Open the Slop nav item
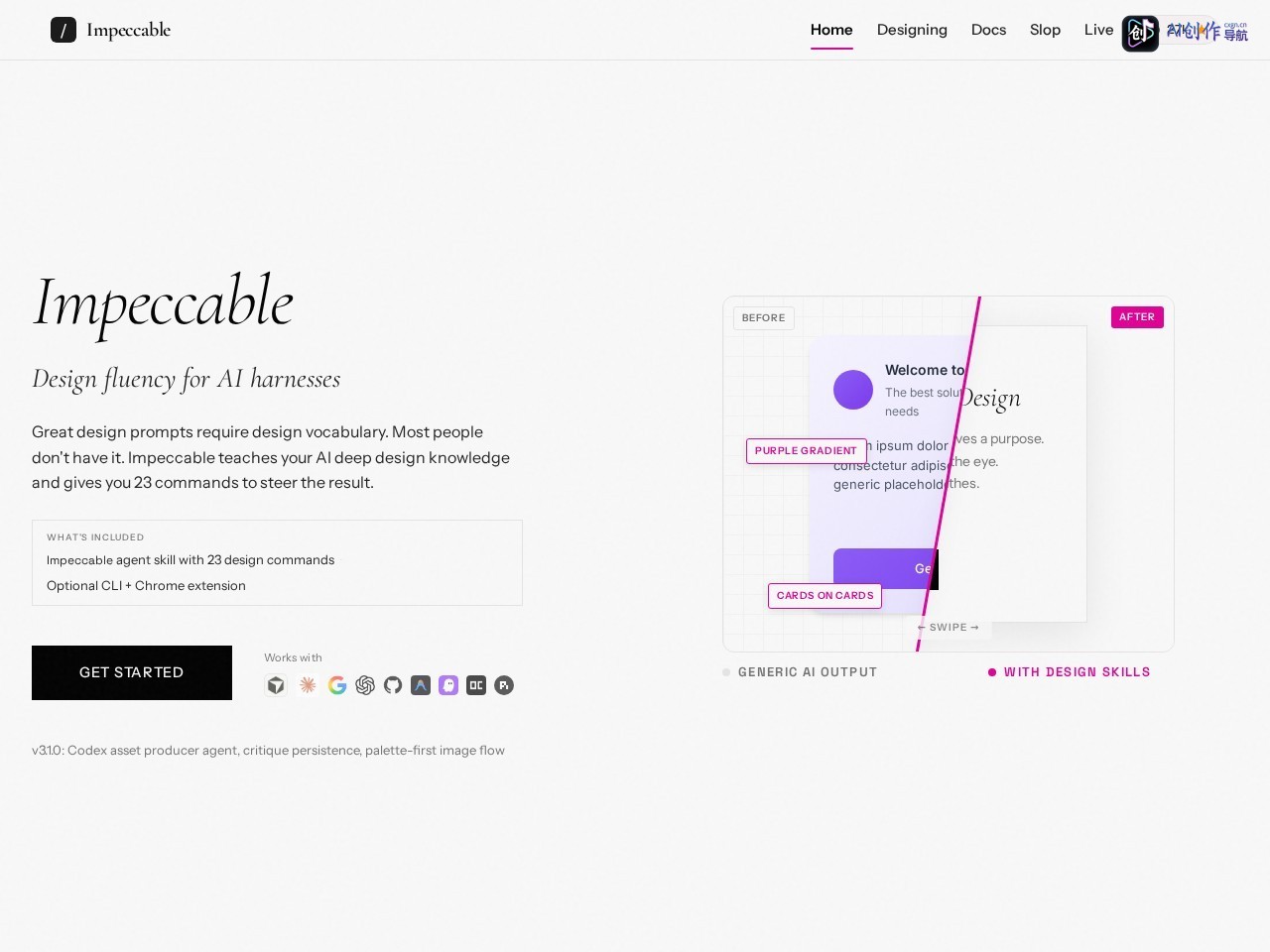Screen dimensions: 1270x952 click(x=1045, y=30)
